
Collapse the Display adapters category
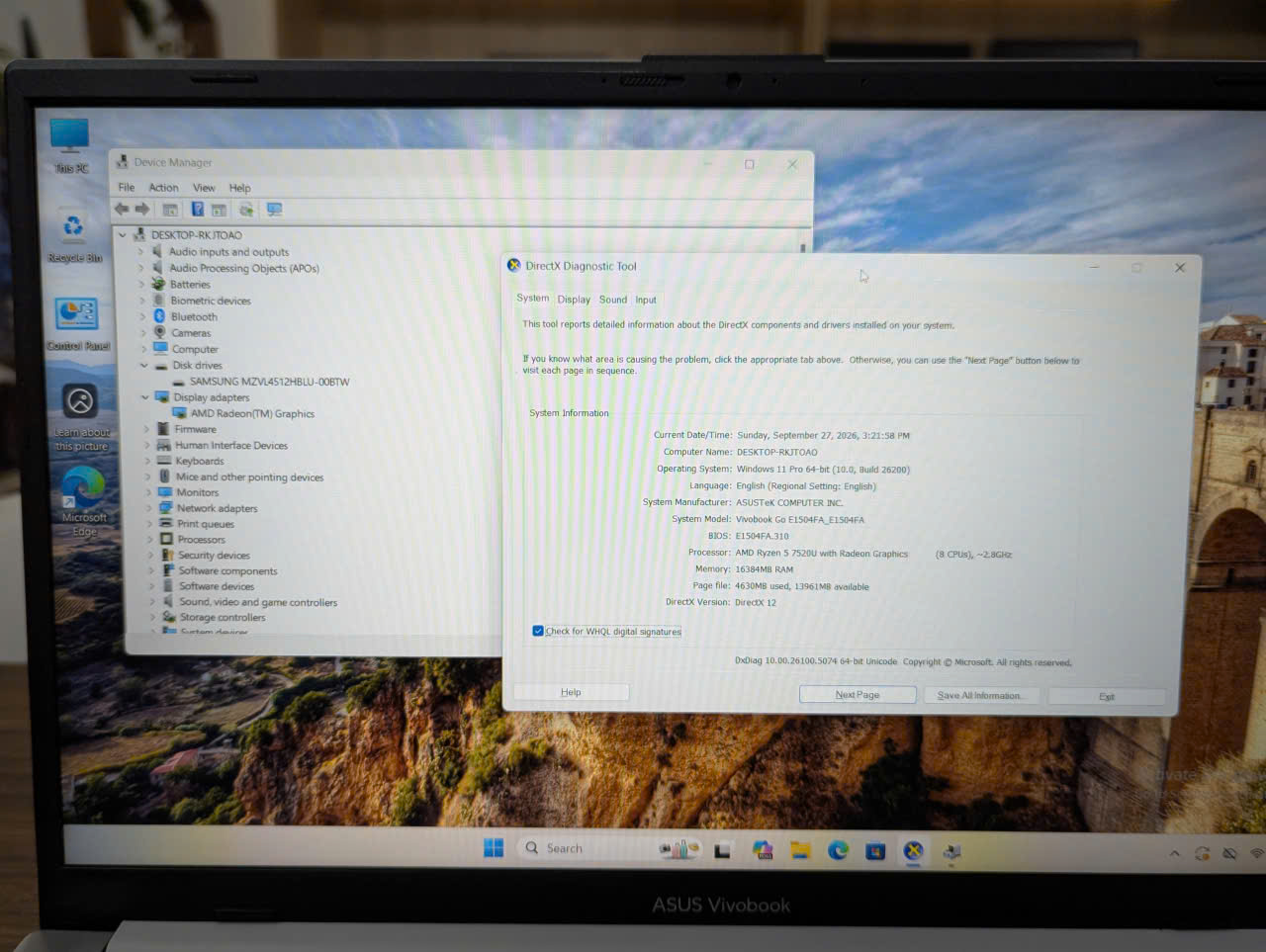coord(145,397)
